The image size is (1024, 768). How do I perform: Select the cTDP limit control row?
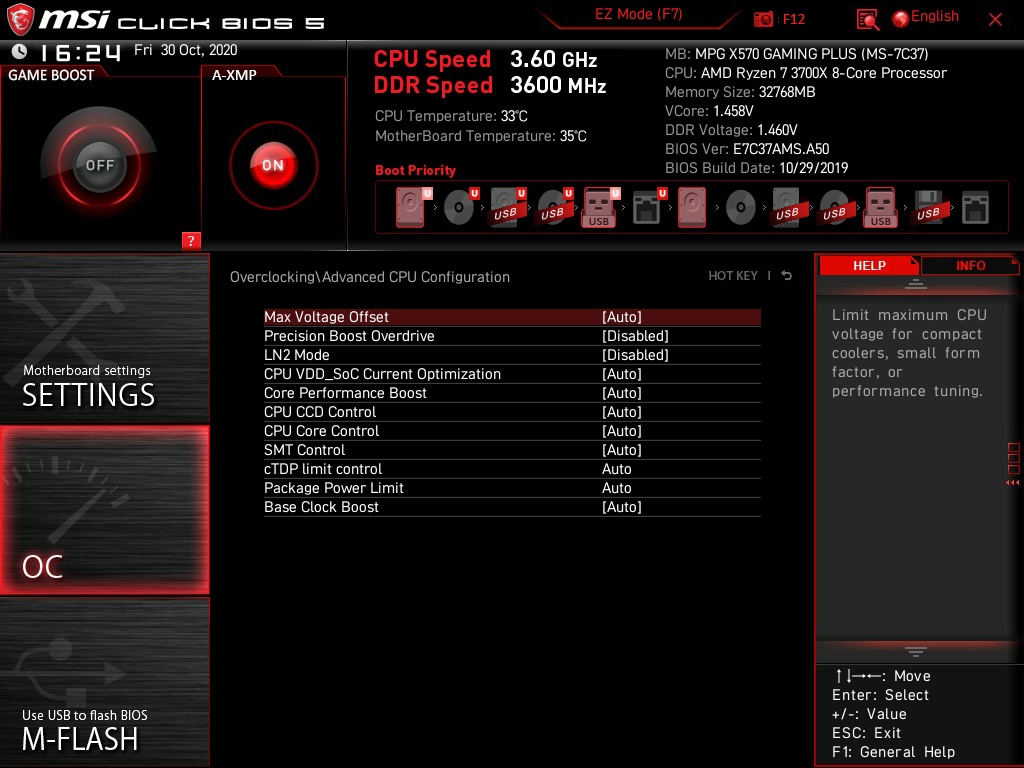pos(512,469)
